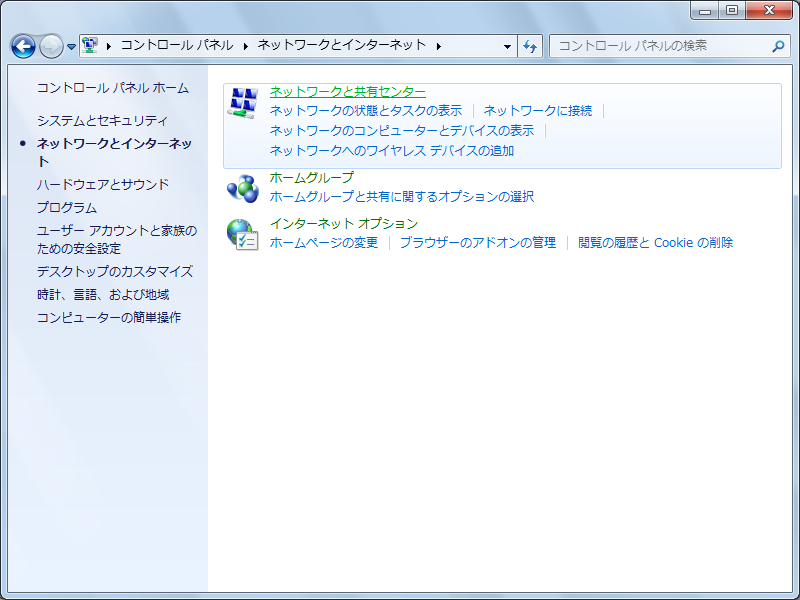Open コンピューターの簡単操作 in sidebar
The image size is (800, 600).
tap(109, 318)
